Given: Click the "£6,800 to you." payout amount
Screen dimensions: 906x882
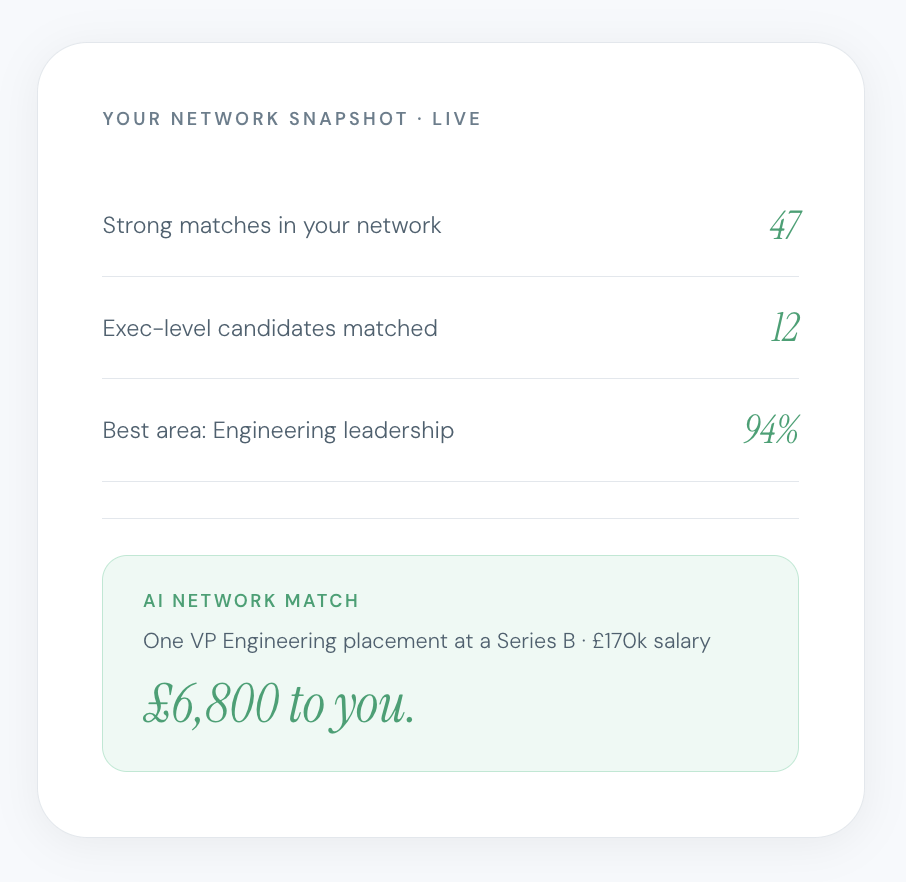Looking at the screenshot, I should 278,706.
